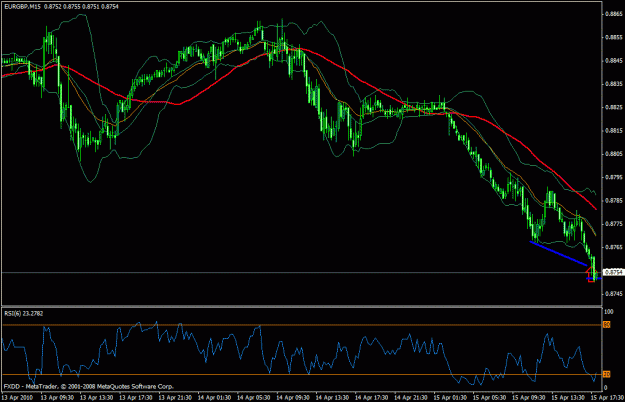Click price scale label 0.8745
The width and height of the screenshot is (625, 402).
click(614, 294)
